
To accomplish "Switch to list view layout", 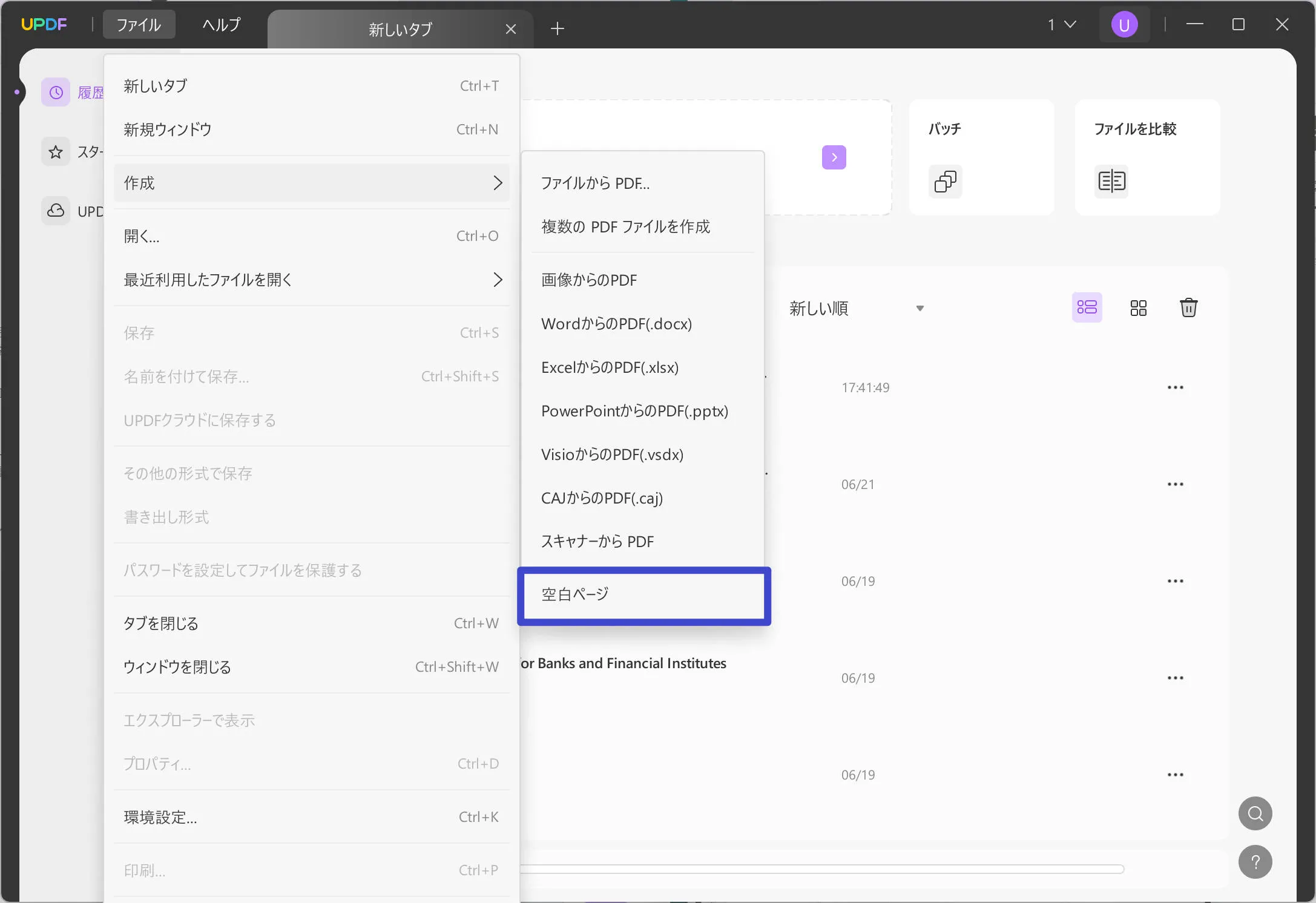I will click(1087, 307).
